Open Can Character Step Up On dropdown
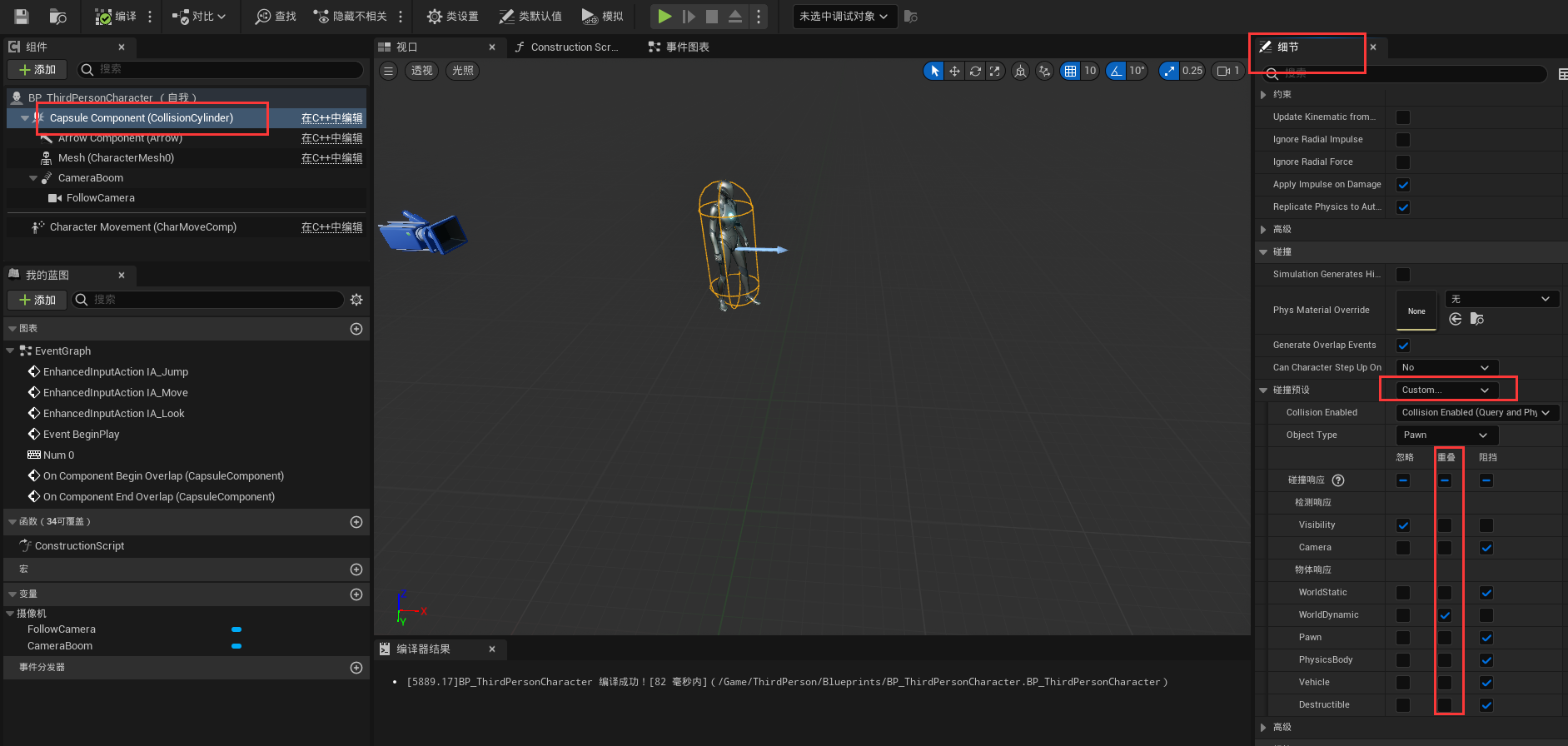Screen dimensions: 1568x746 tap(1446, 367)
